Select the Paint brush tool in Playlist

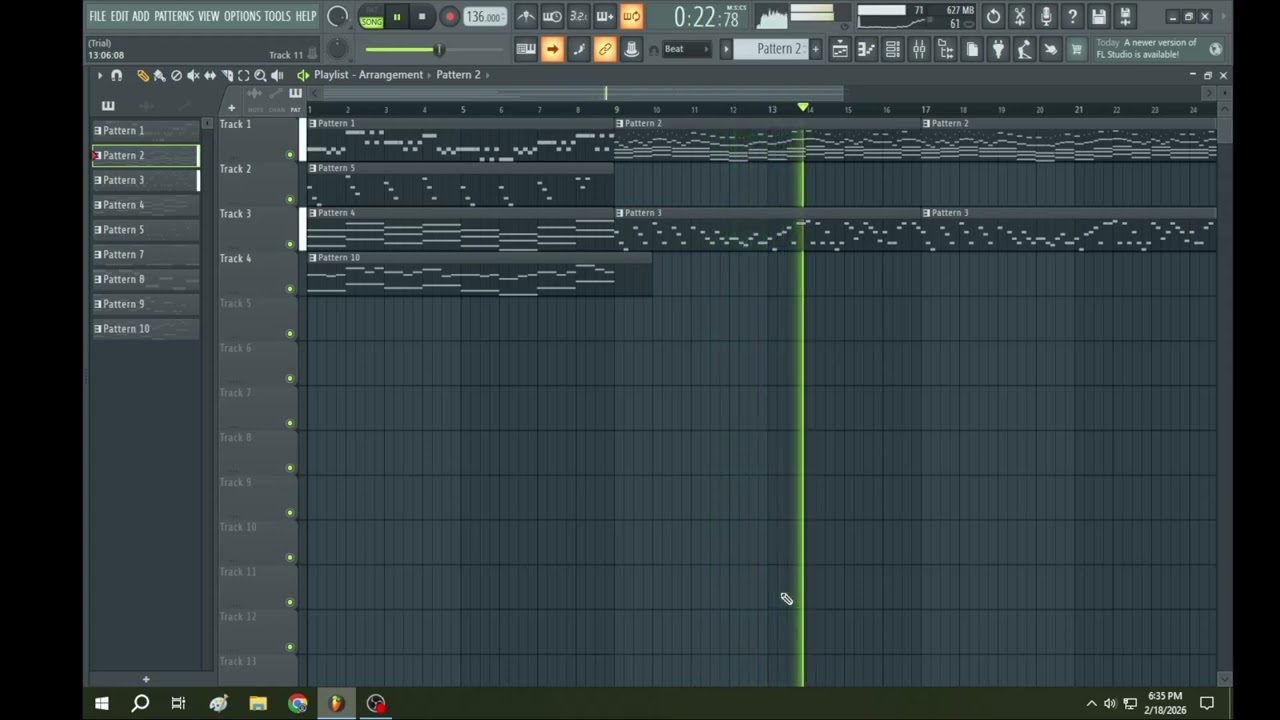(x=159, y=75)
